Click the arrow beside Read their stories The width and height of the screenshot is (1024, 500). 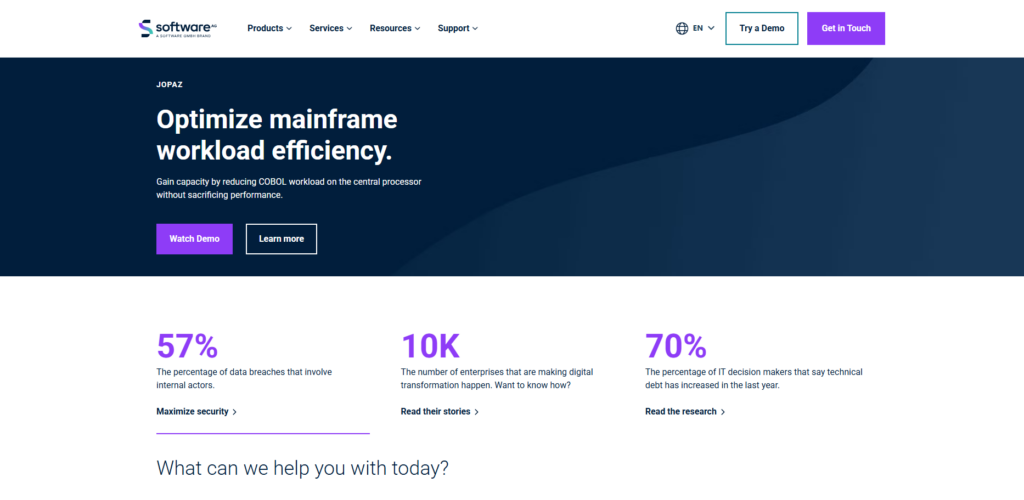477,412
